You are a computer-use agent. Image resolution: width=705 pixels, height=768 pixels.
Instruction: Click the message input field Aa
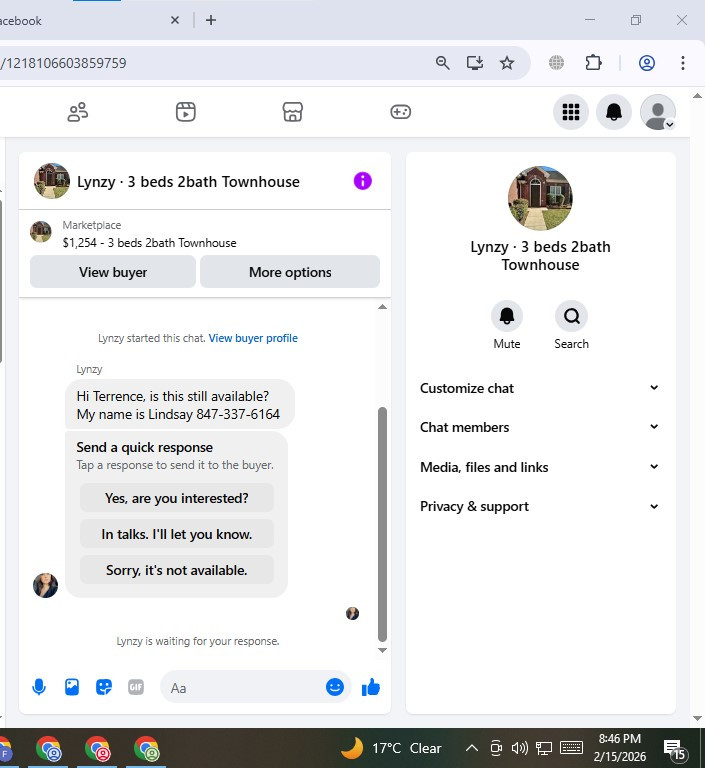243,688
